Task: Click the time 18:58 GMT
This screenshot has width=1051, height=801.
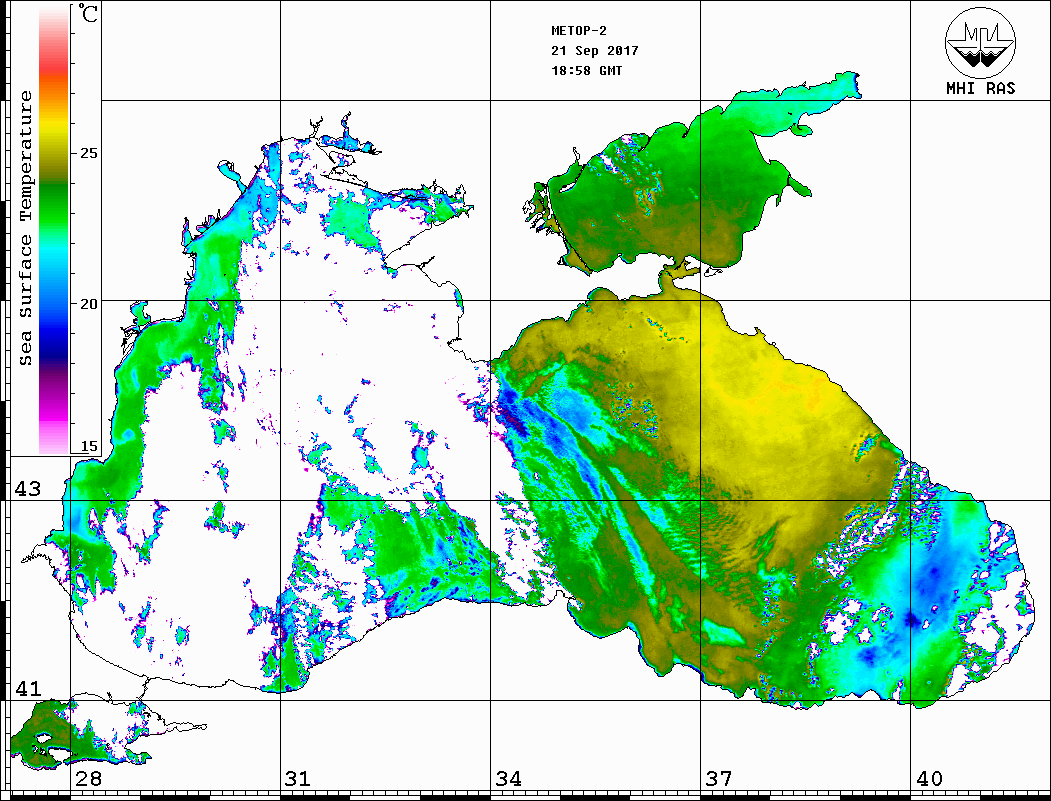Action: [587, 70]
